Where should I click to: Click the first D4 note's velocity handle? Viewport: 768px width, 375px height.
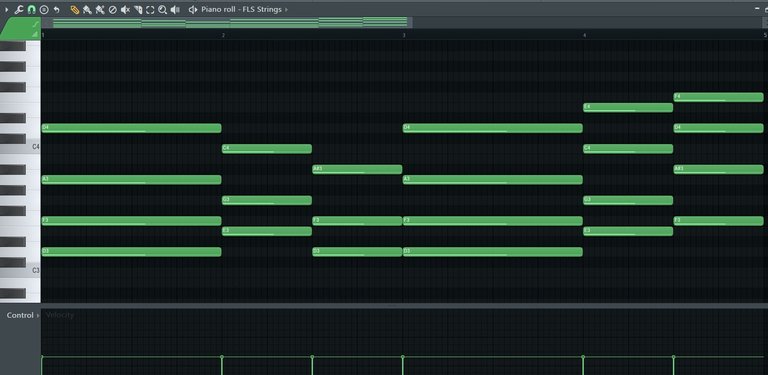coord(42,356)
